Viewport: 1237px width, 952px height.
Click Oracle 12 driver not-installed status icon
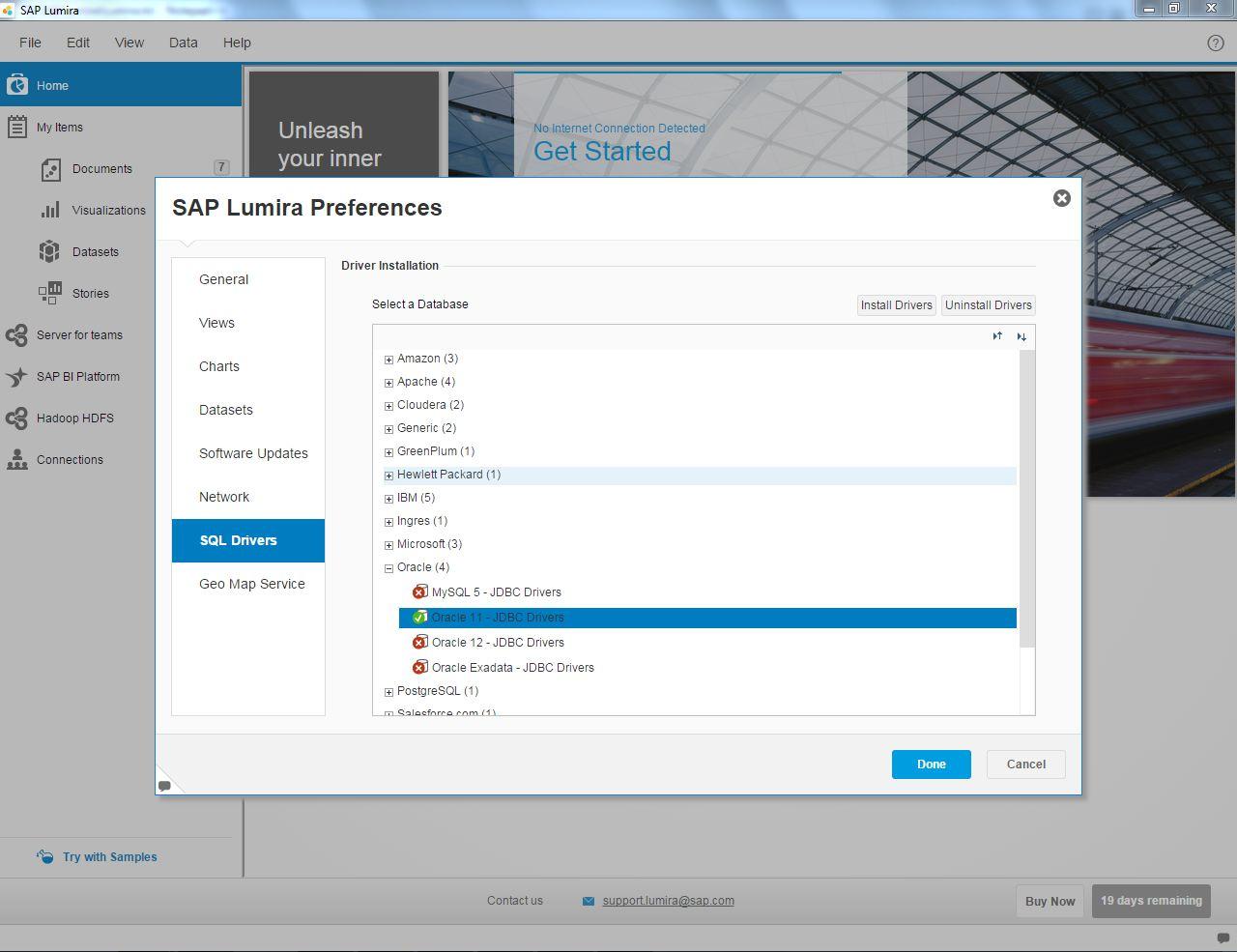click(x=419, y=642)
